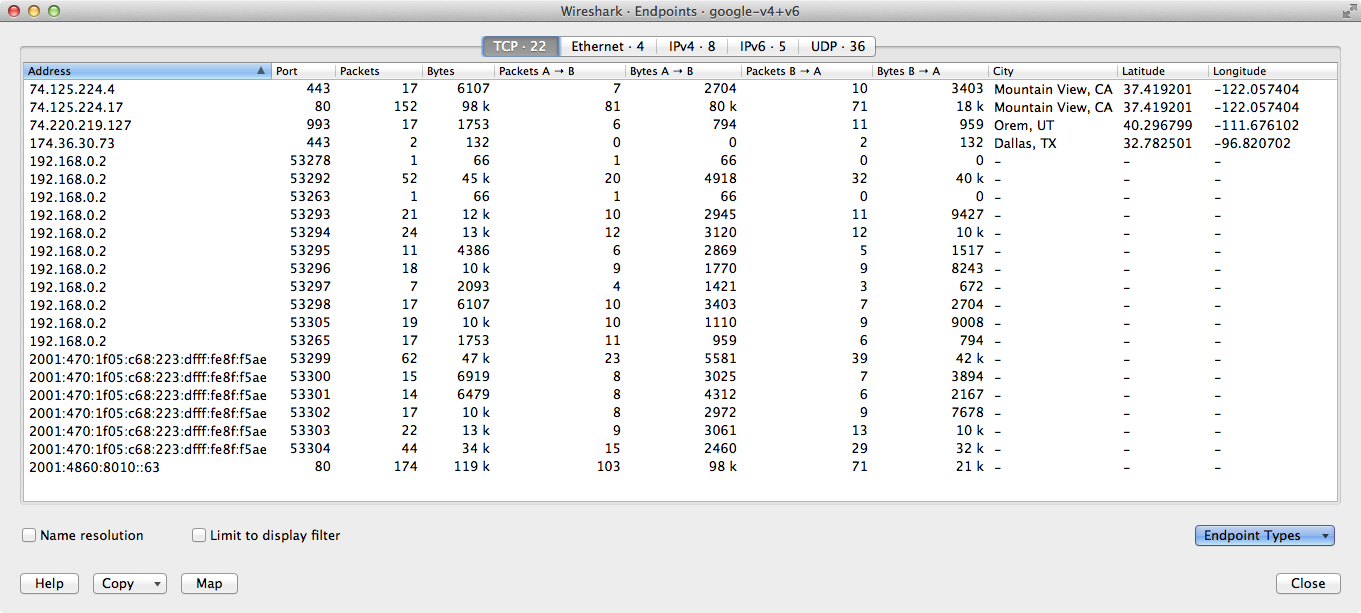Screen dimensions: 1361x613
Task: Select the 74.220.219.127 address row
Action: tap(680, 125)
